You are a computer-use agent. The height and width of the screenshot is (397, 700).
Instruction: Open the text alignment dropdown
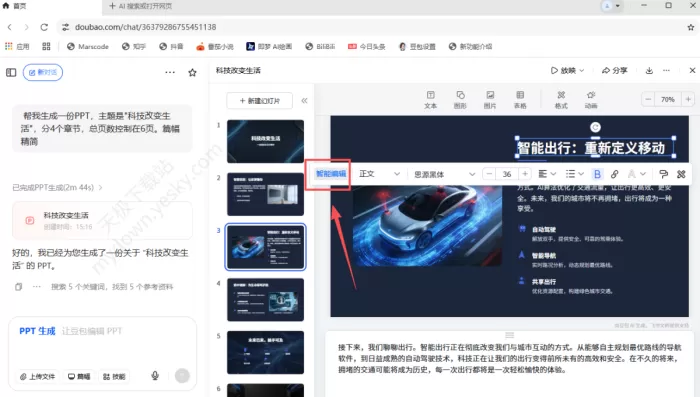[547, 174]
